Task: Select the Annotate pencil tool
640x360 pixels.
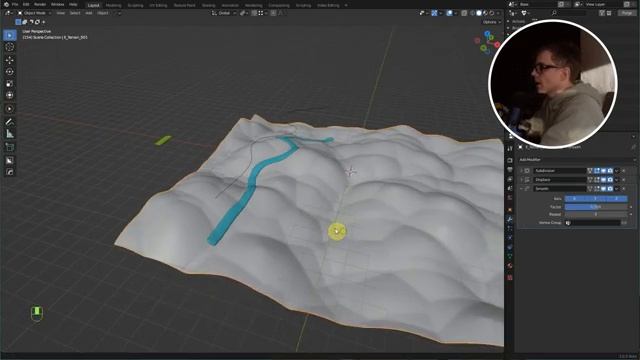Action: (10, 122)
